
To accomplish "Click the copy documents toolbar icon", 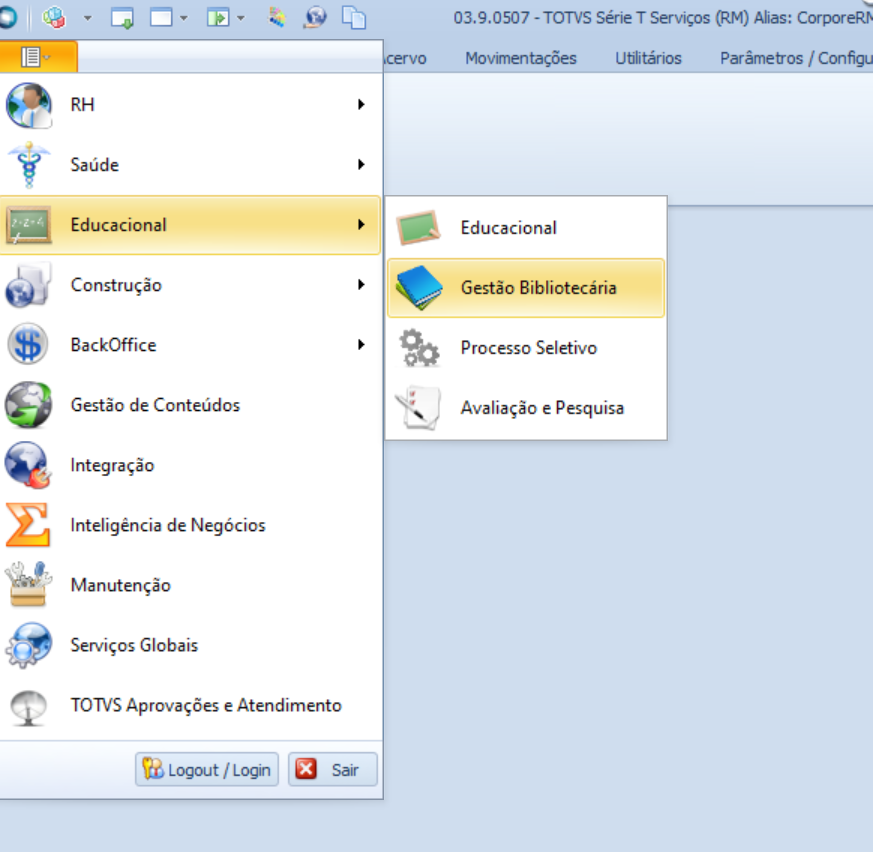I will tap(354, 18).
